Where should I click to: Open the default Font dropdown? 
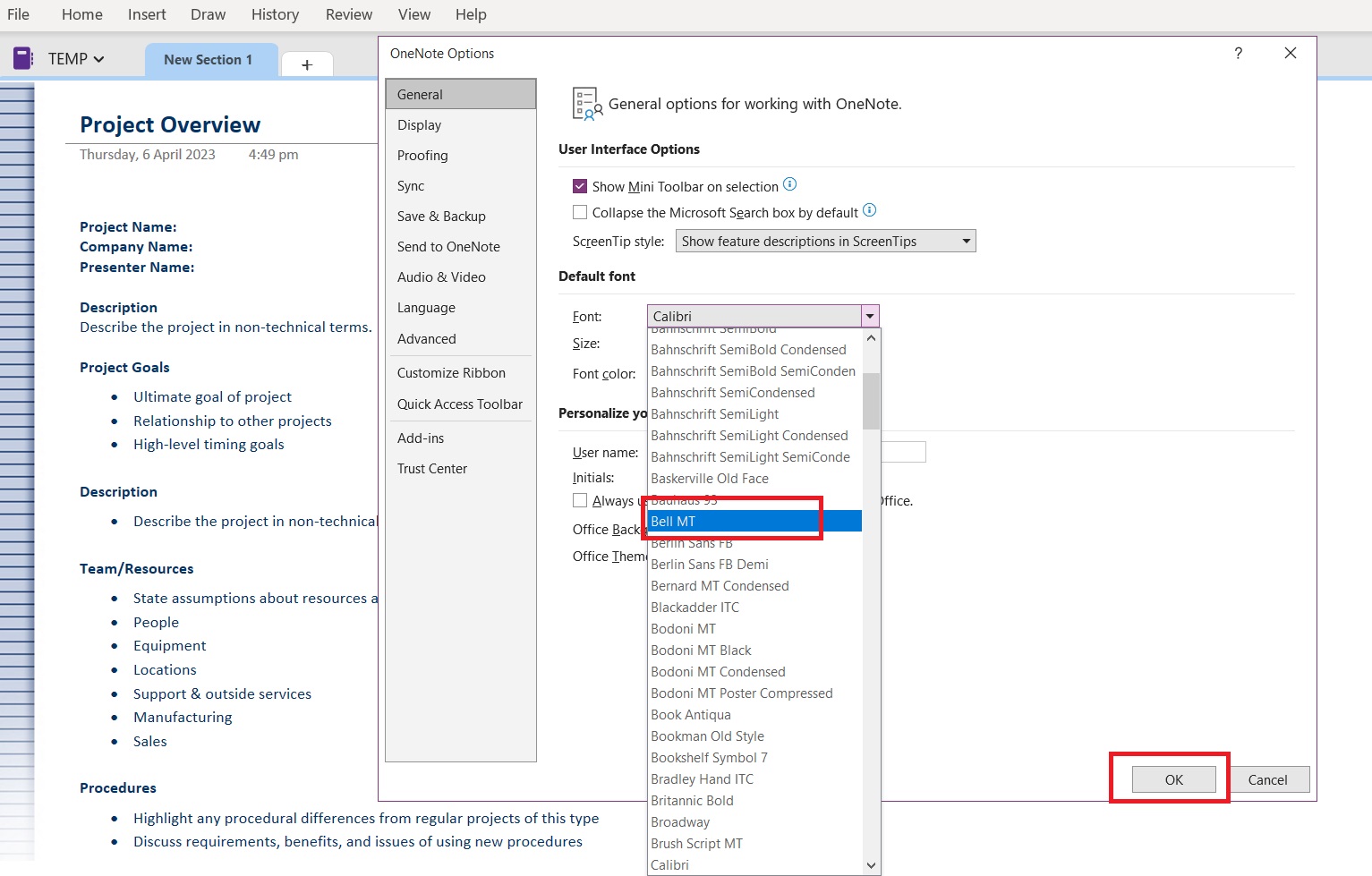tap(869, 315)
